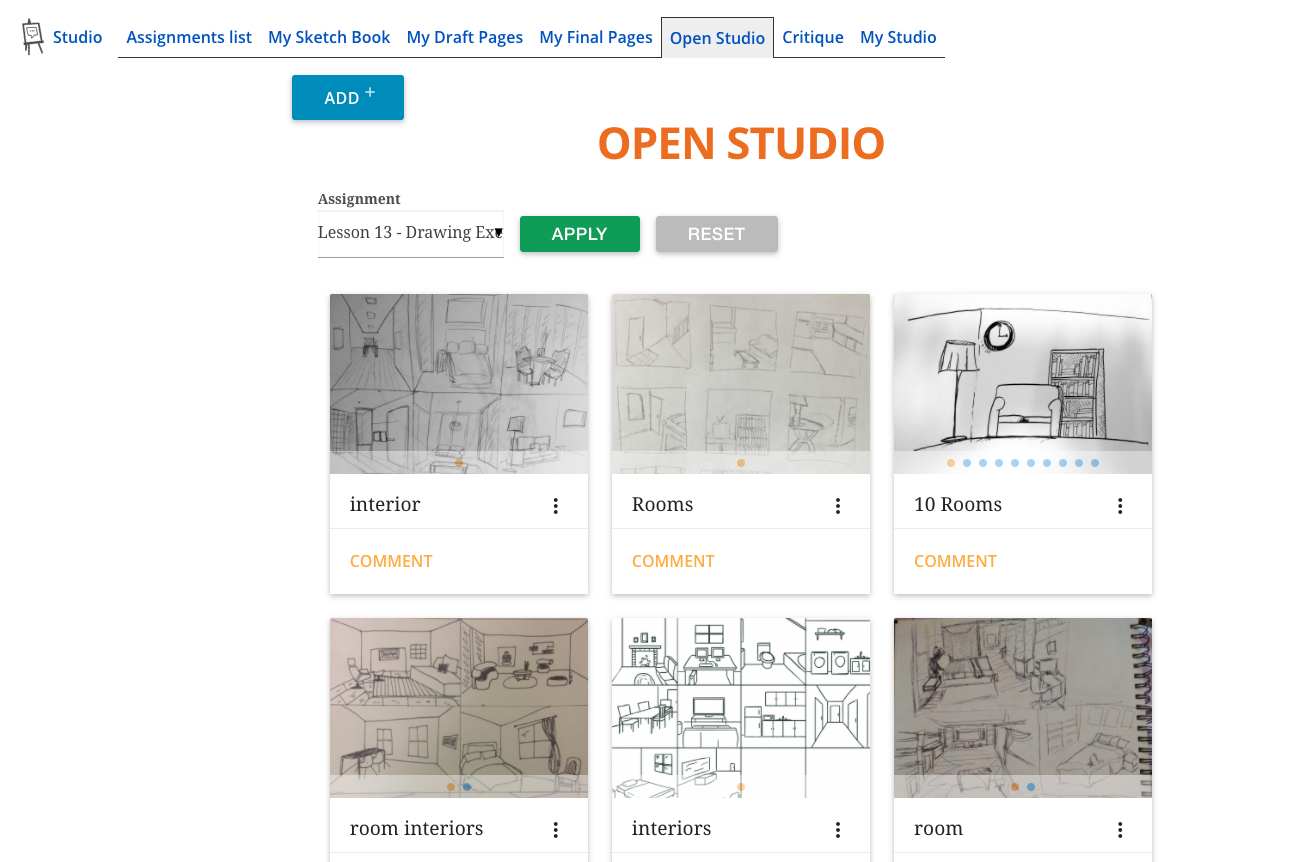Select the last carousel dot on 10 Rooms
The image size is (1291, 862).
click(1095, 463)
